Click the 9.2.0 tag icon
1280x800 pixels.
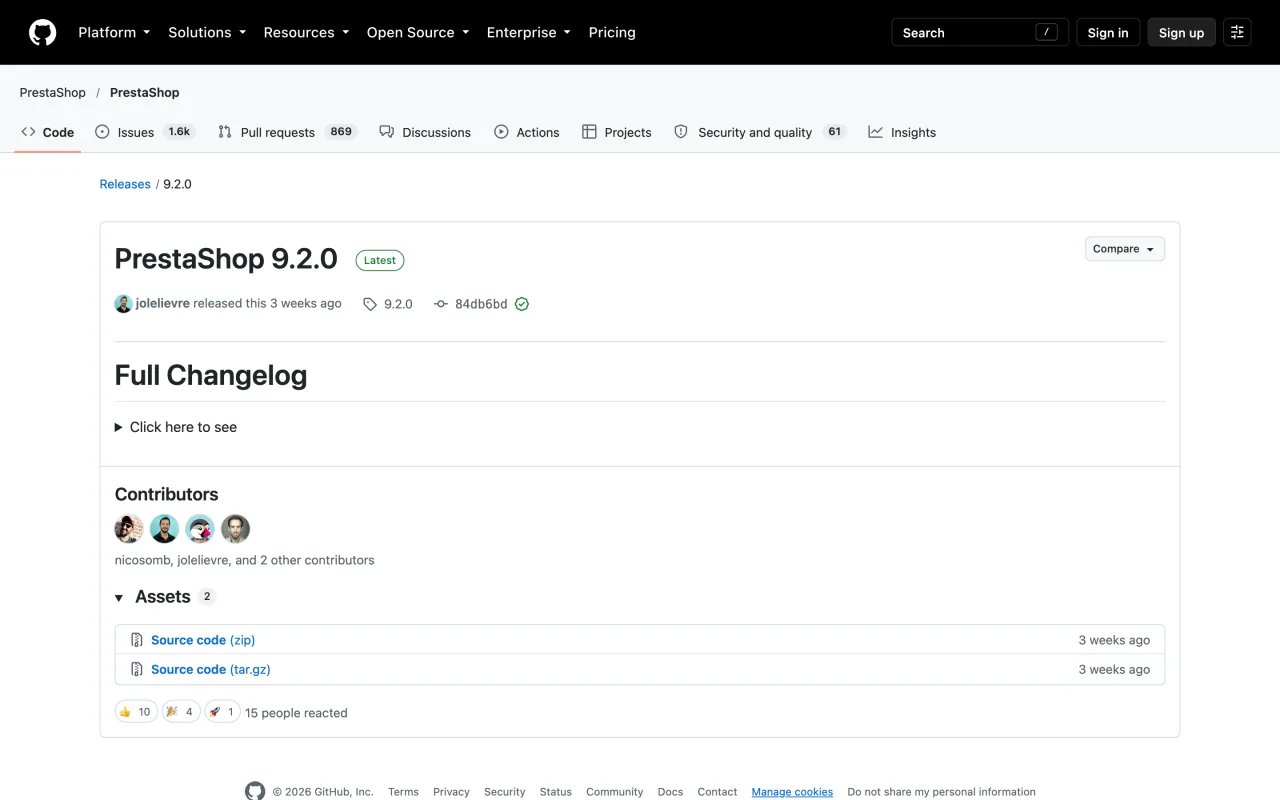(x=370, y=304)
